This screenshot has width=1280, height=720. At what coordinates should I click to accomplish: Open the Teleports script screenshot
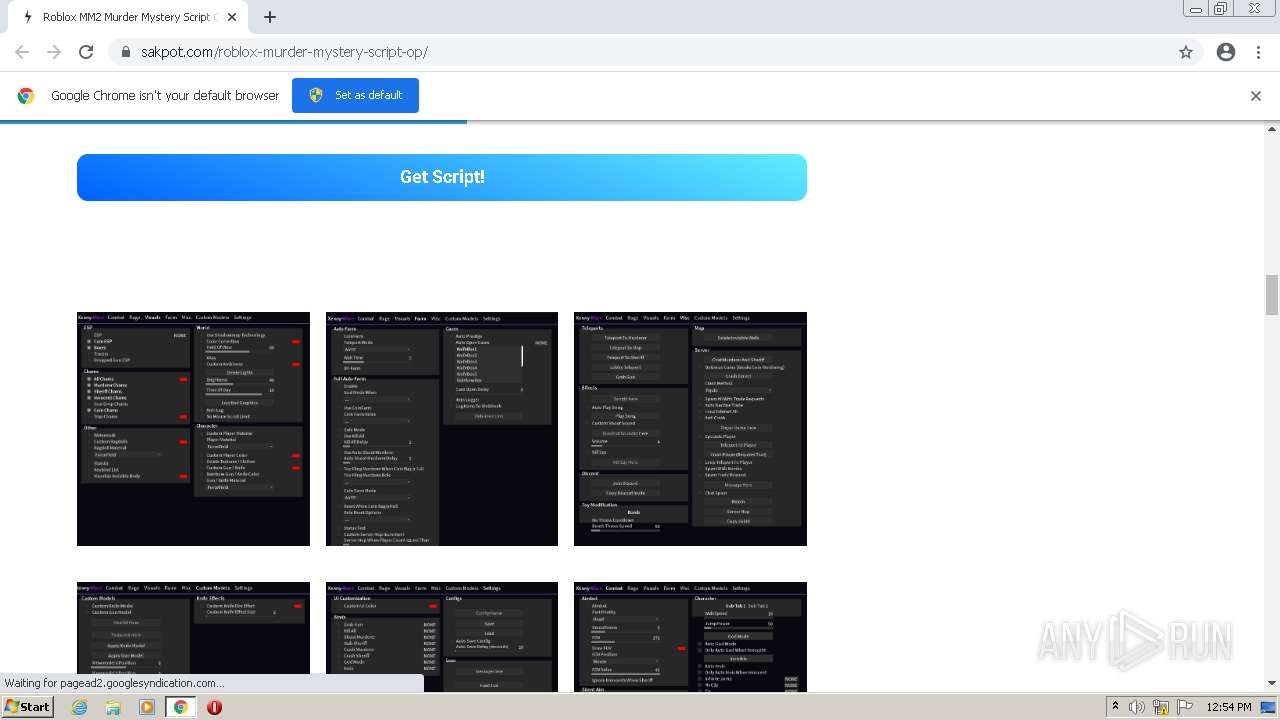[x=690, y=429]
